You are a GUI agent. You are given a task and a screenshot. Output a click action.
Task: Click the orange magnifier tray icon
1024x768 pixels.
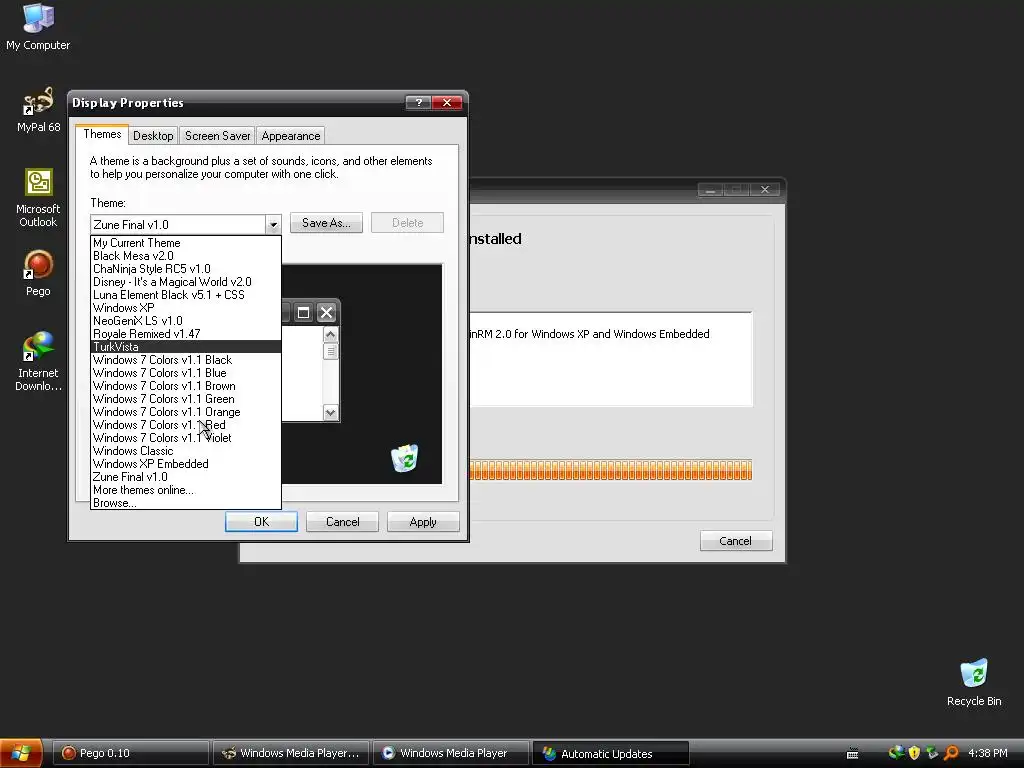click(952, 753)
